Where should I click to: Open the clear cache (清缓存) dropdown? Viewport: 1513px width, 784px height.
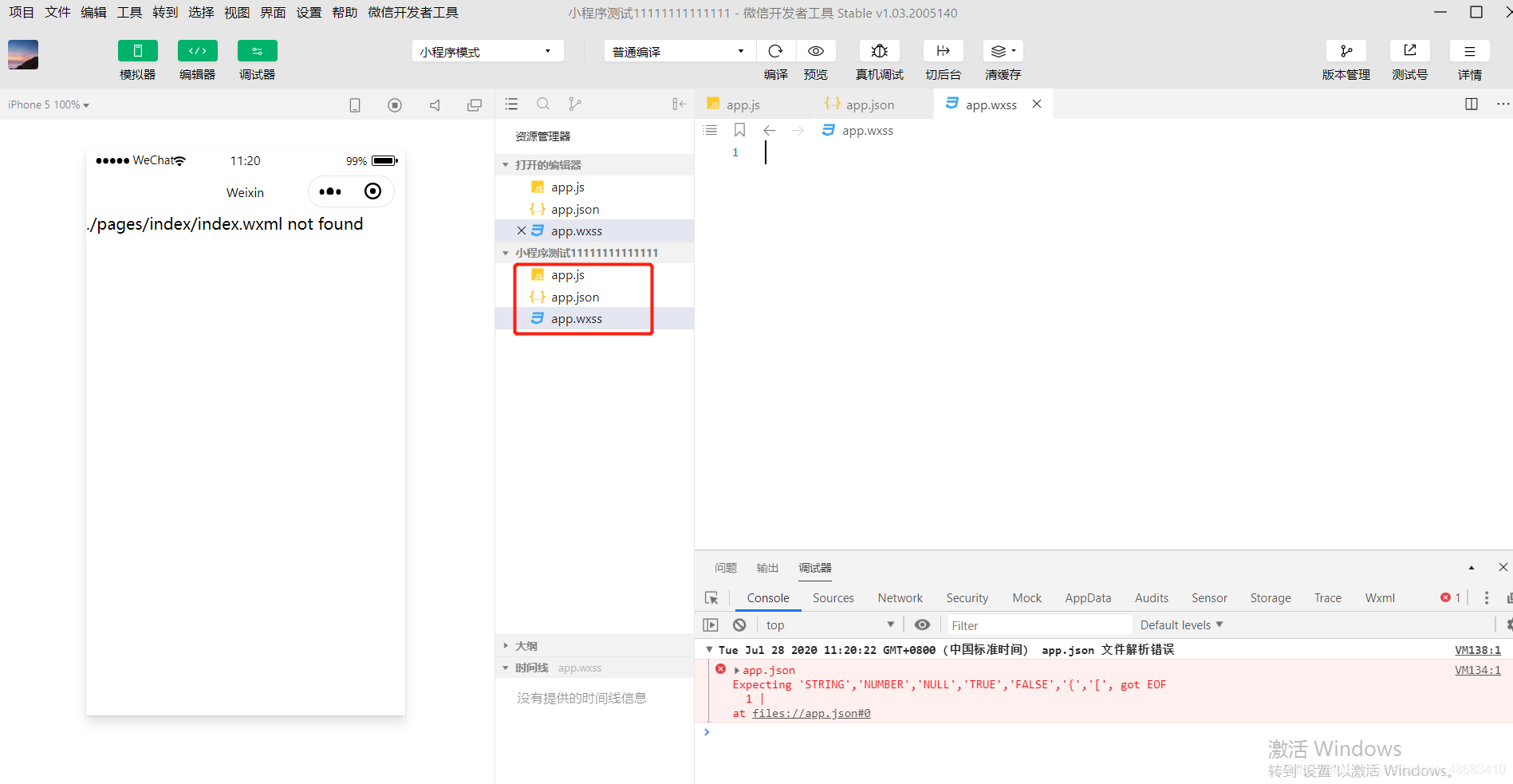coord(1003,51)
